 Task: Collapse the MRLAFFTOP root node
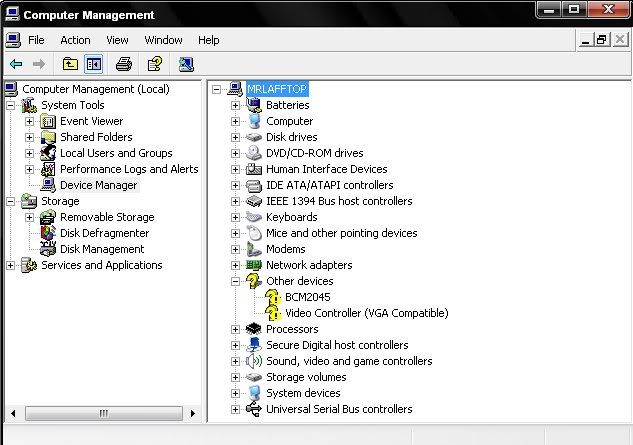[217, 89]
